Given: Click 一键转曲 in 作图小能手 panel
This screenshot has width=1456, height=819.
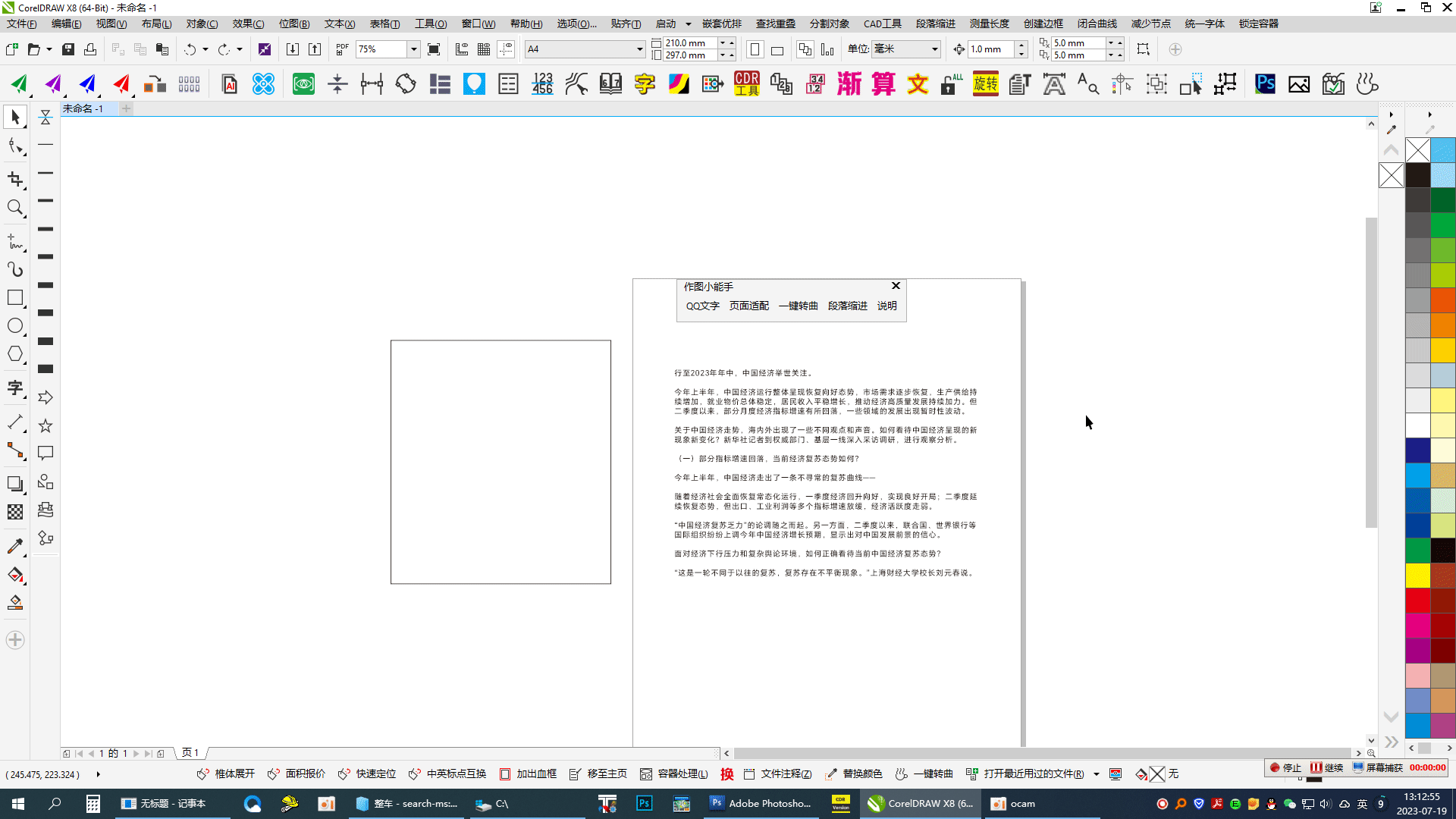Looking at the screenshot, I should (798, 306).
